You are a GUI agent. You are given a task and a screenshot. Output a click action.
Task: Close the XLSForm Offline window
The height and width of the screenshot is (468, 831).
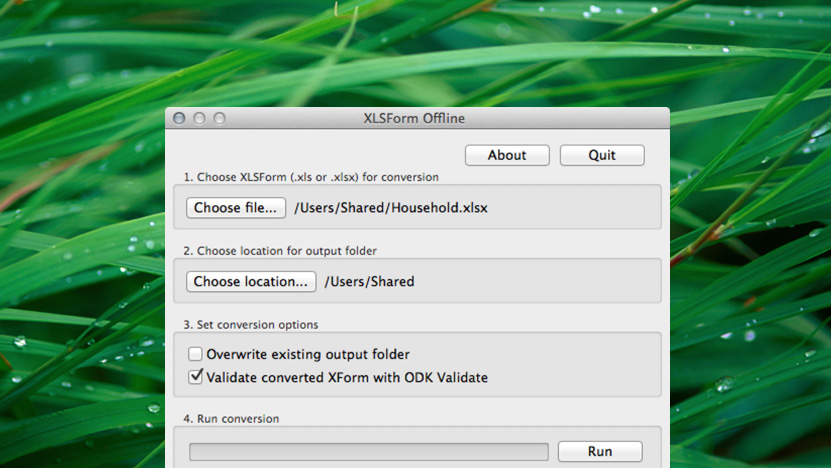tap(179, 118)
